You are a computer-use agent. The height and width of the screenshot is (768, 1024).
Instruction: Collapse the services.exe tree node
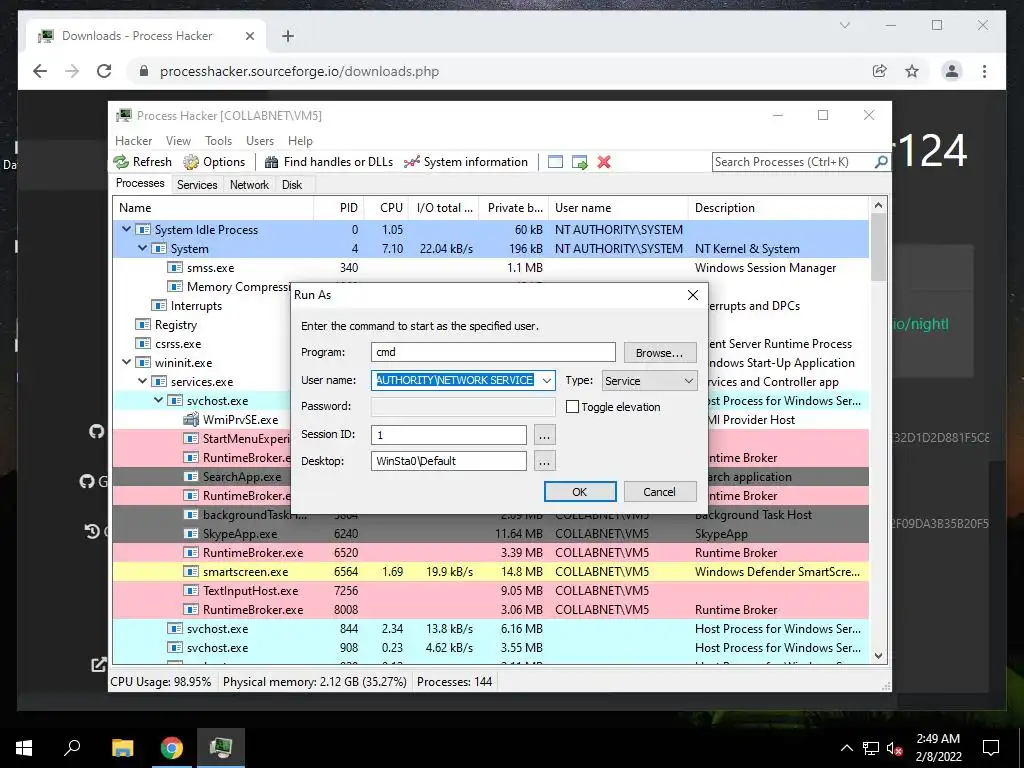142,381
